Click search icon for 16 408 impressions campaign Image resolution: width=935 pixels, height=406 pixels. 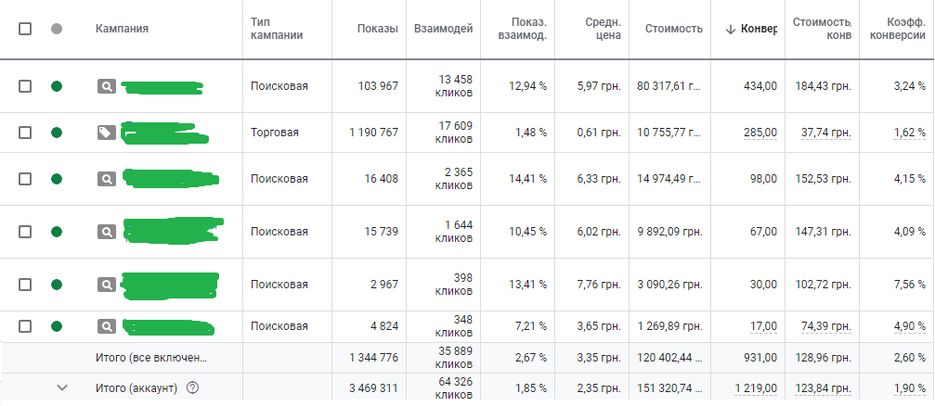click(x=106, y=179)
